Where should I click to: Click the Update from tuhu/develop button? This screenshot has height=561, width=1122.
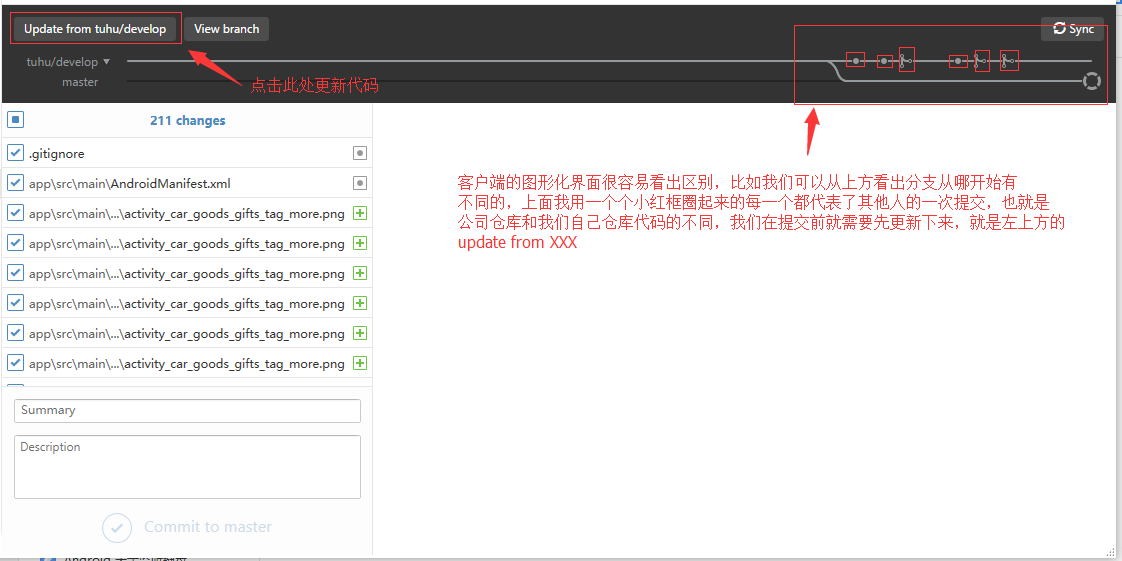(x=95, y=29)
